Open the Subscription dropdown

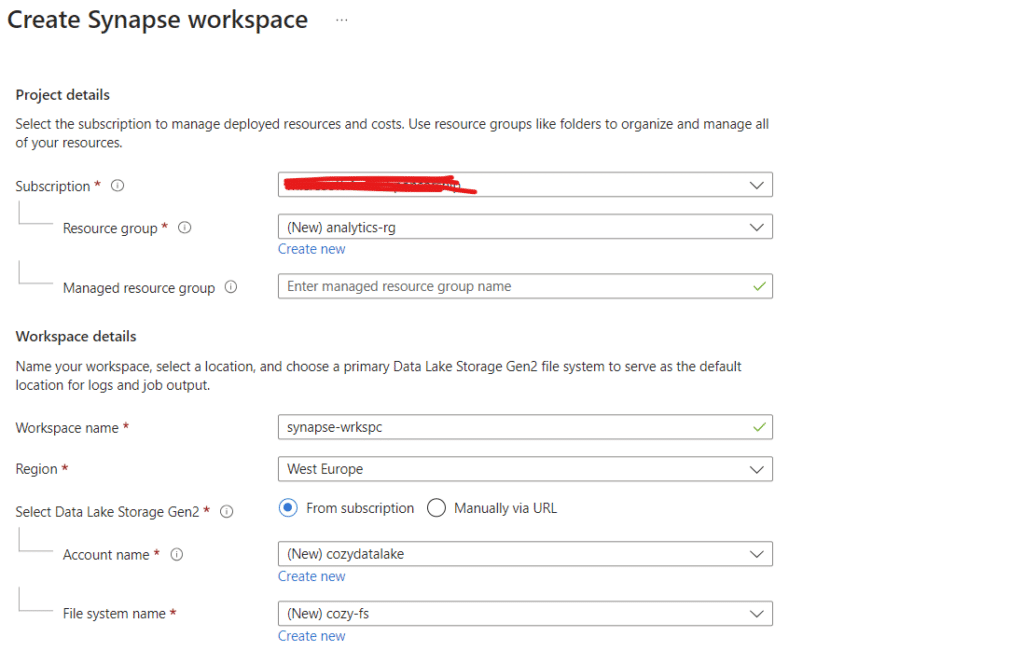(524, 185)
